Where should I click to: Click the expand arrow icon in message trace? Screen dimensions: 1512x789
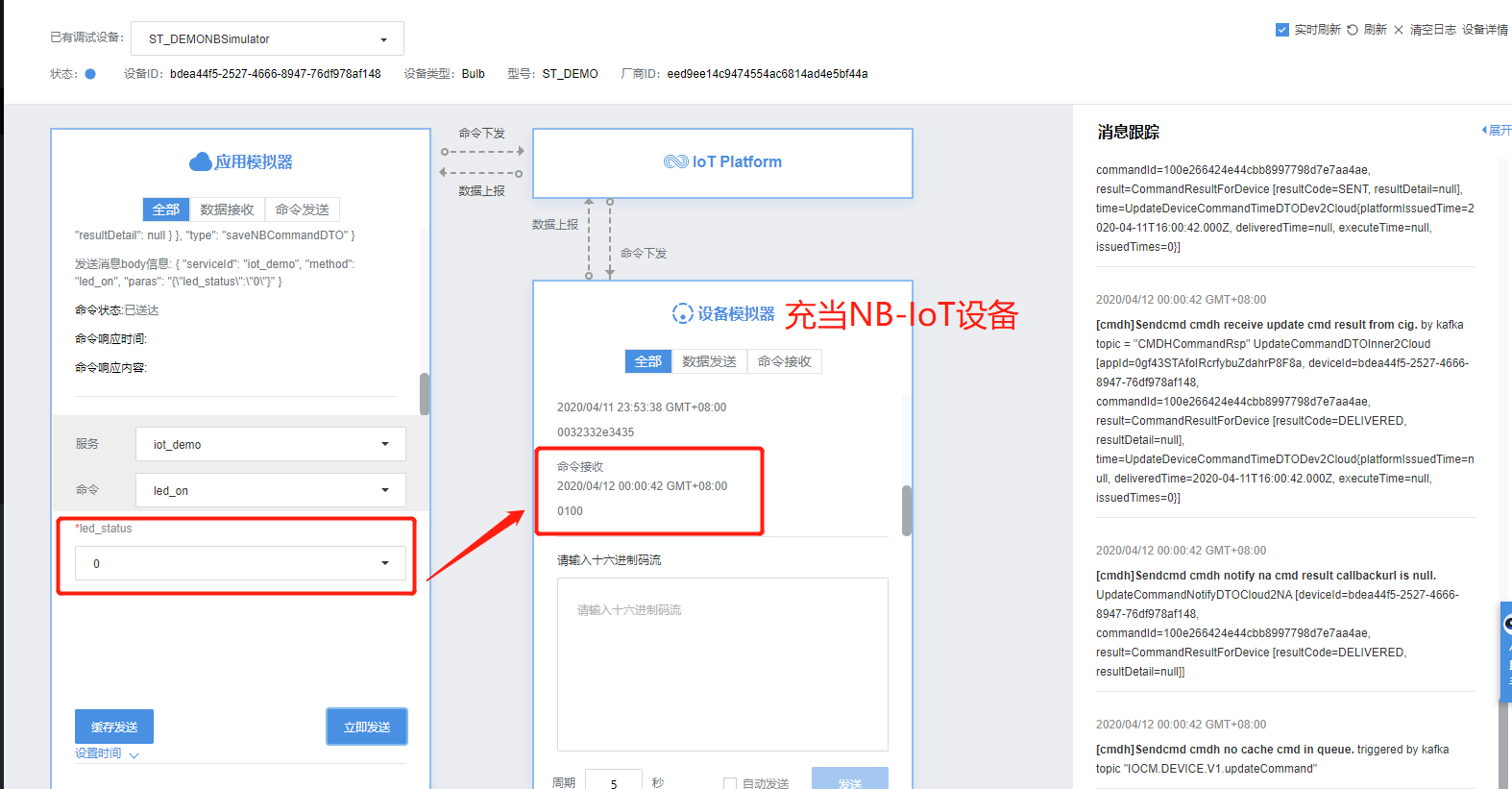click(x=1484, y=130)
